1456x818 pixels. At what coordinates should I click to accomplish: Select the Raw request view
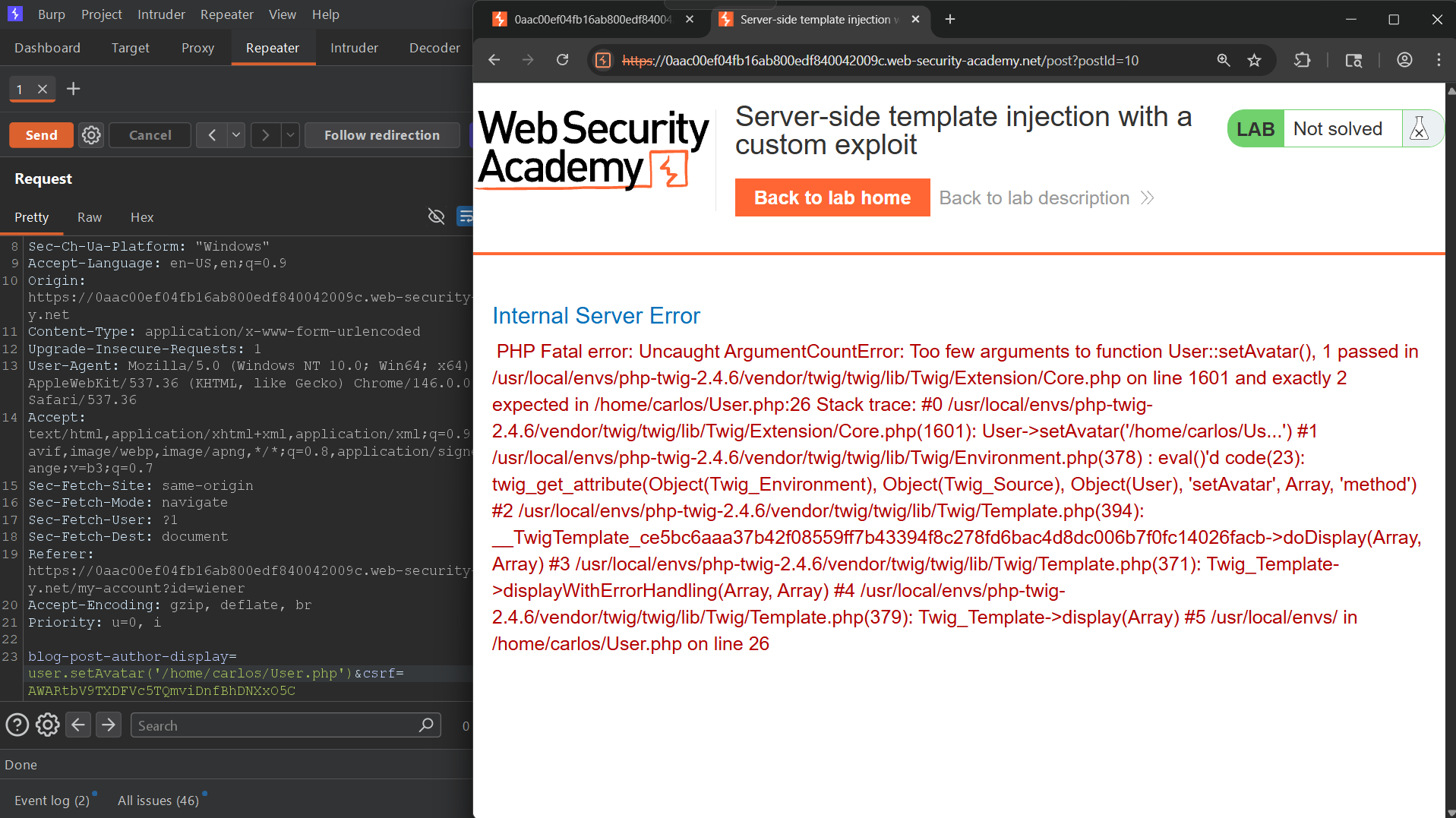click(x=89, y=217)
